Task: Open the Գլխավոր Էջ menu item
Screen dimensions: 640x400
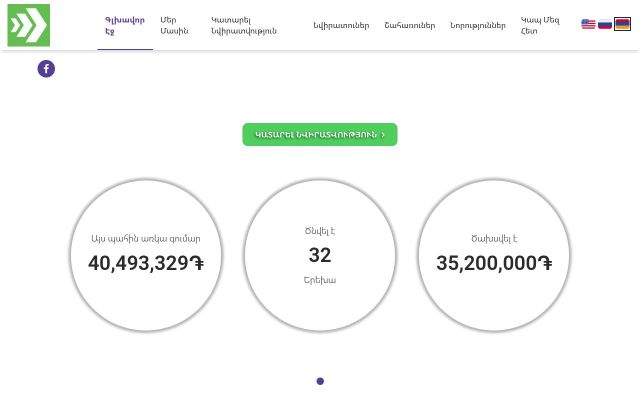Action: pyautogui.click(x=125, y=26)
